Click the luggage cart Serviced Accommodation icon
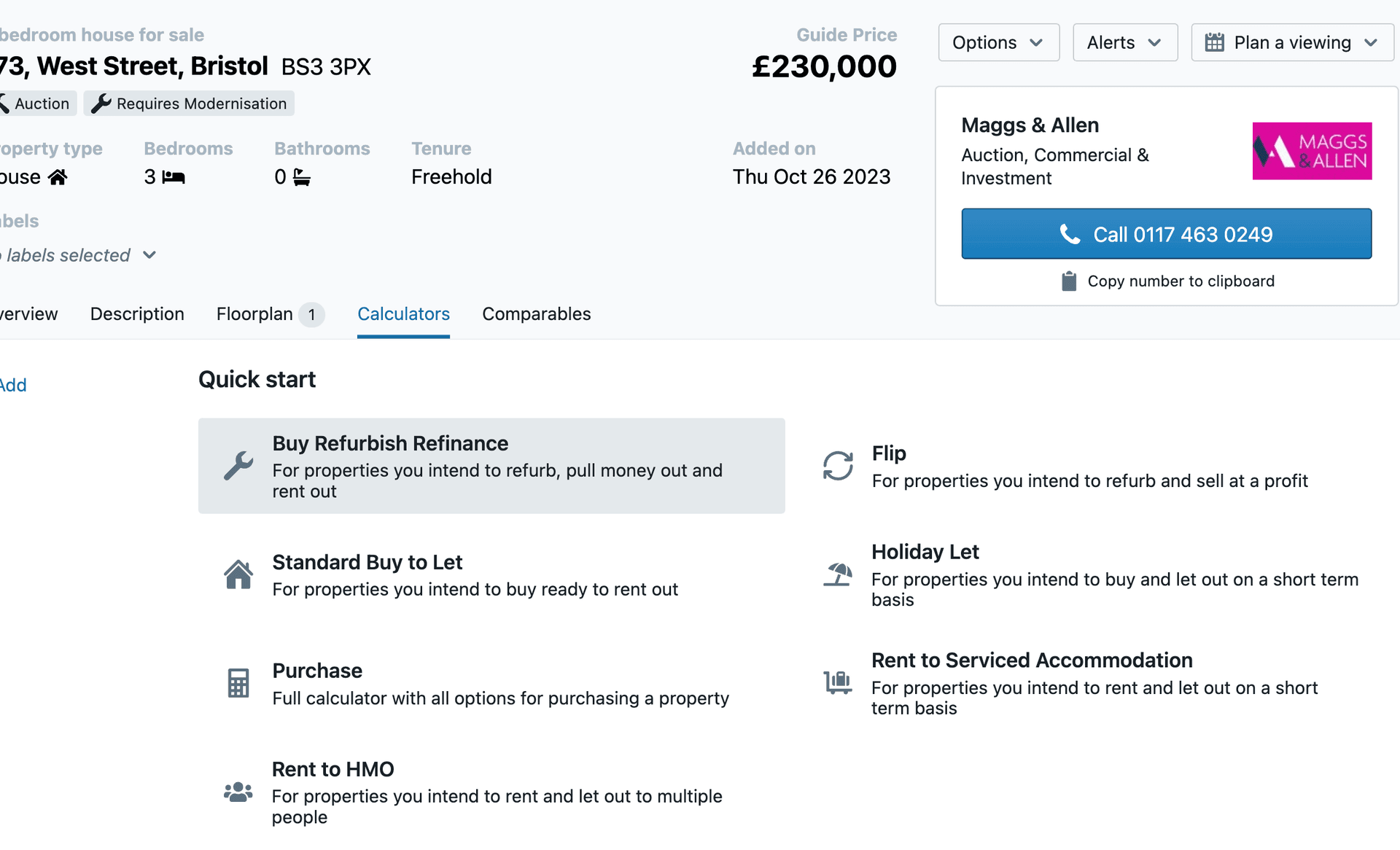Image resolution: width=1400 pixels, height=850 pixels. tap(838, 683)
